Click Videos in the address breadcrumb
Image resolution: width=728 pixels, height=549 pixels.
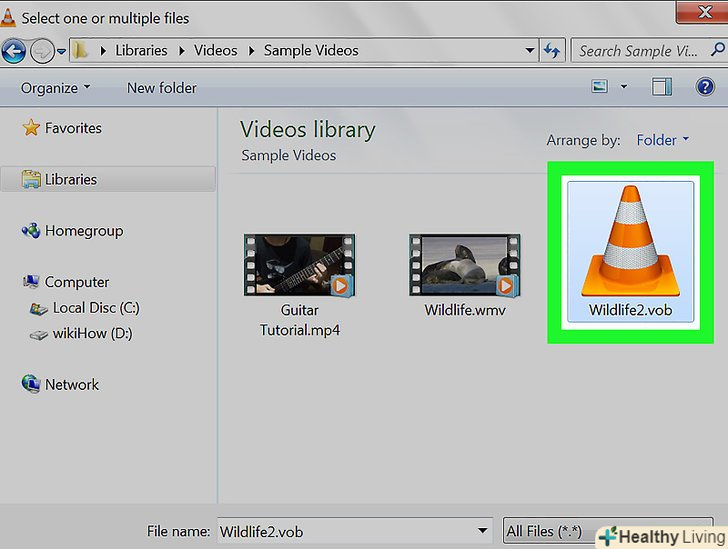pyautogui.click(x=217, y=50)
